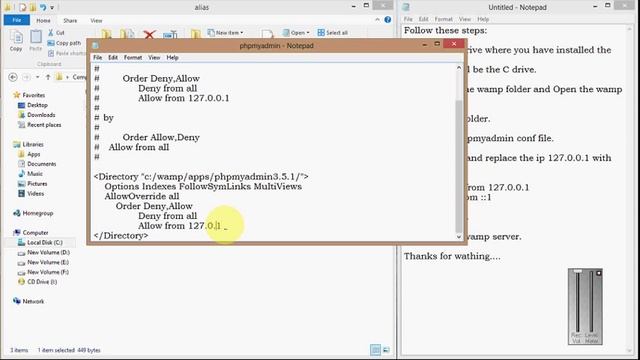Click Select all in Explorer ribbon
This screenshot has height=360, width=640.
[333, 33]
